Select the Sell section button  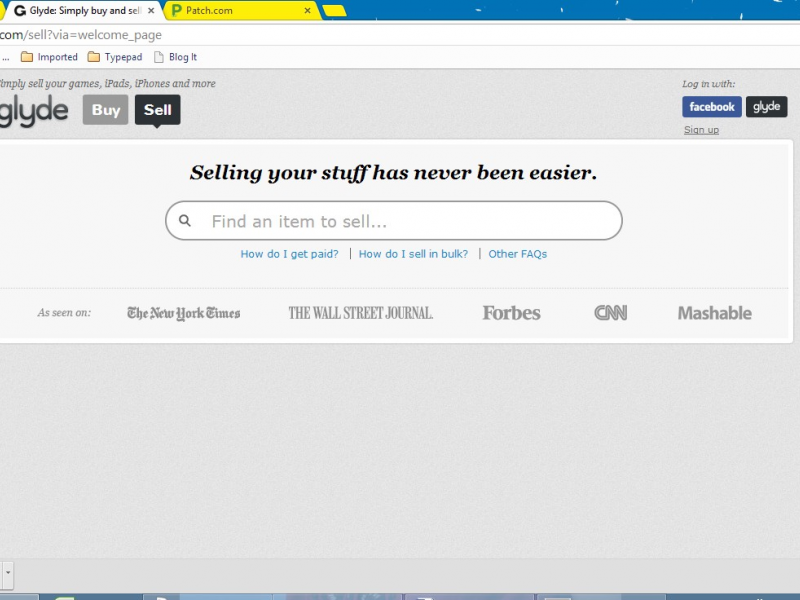pos(158,110)
